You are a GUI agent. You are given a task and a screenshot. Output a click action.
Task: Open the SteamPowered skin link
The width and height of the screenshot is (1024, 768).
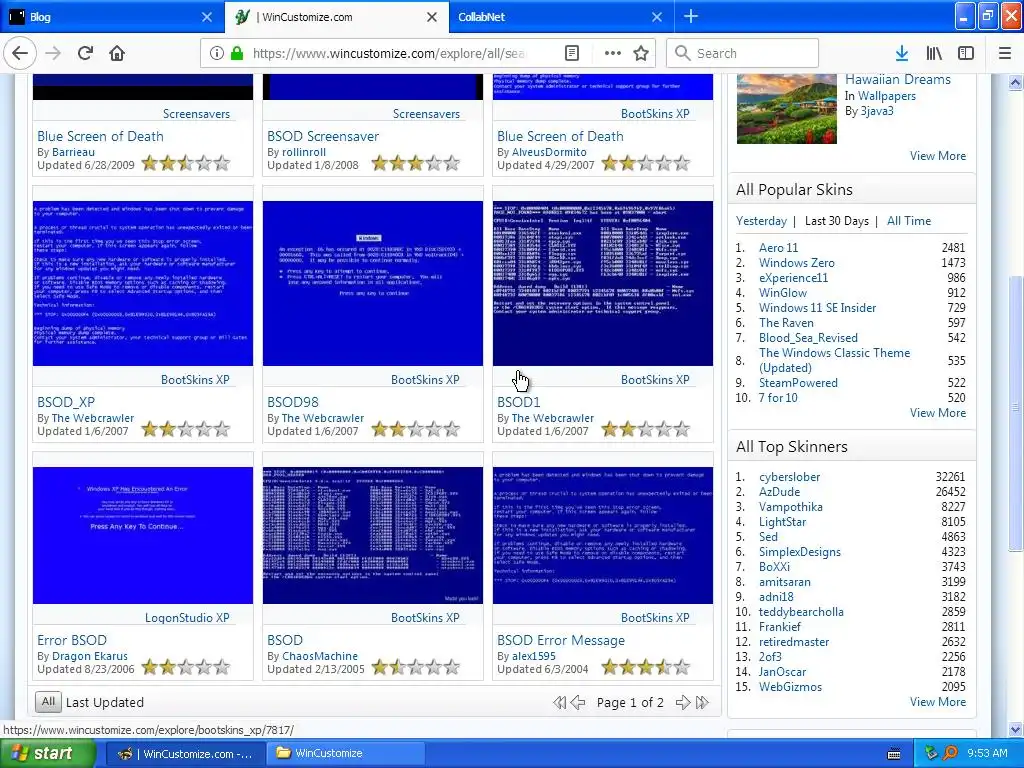798,383
